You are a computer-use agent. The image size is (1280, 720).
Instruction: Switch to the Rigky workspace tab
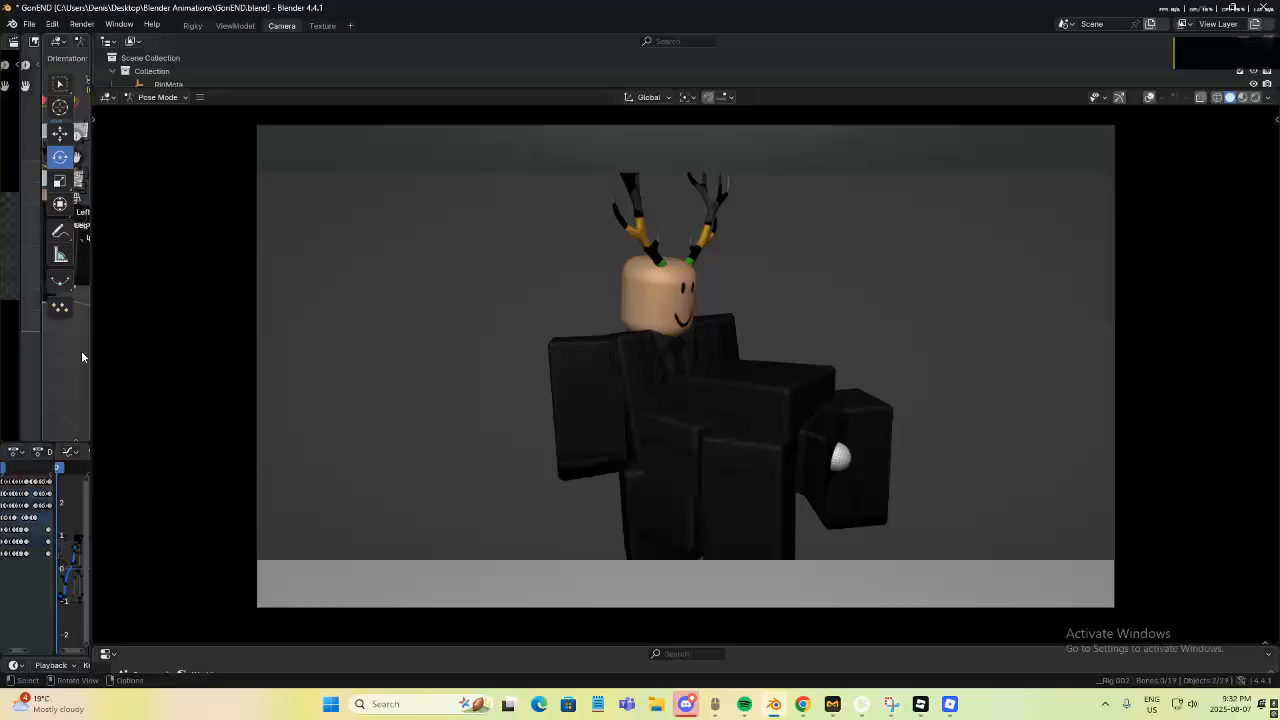click(193, 26)
